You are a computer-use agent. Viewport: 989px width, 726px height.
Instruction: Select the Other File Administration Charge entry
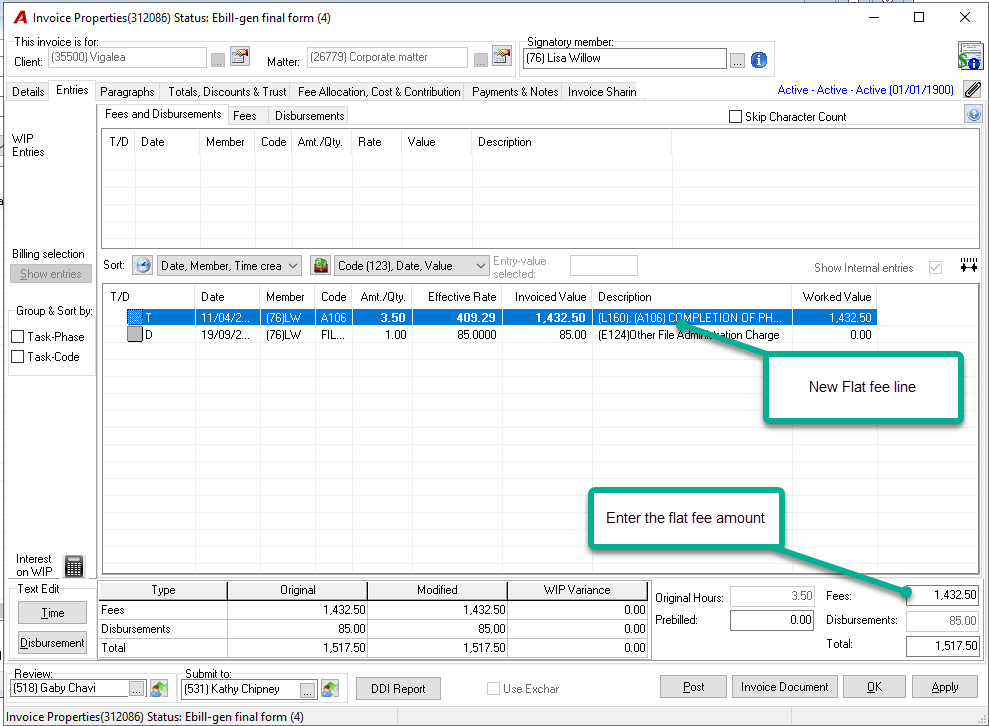point(489,335)
